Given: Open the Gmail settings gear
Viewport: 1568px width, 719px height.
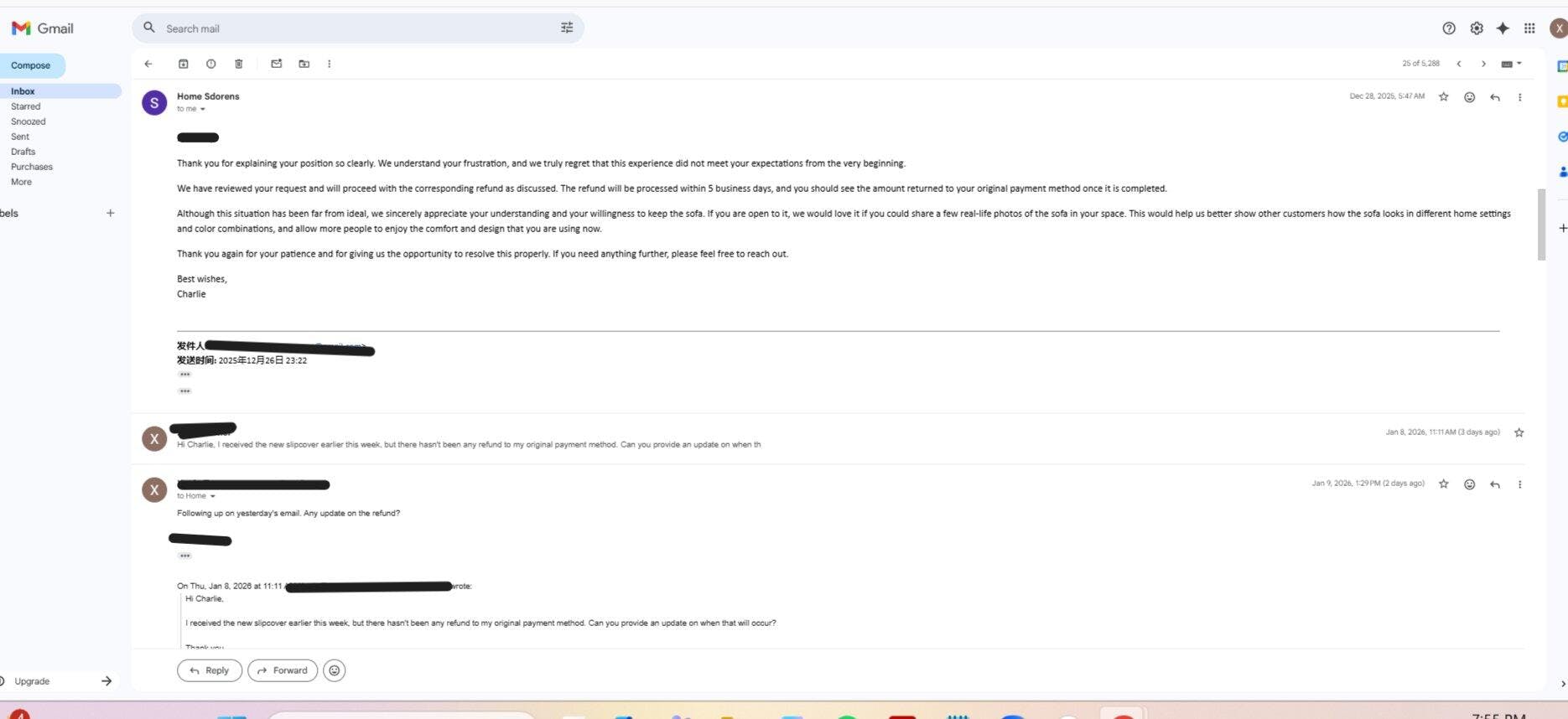Looking at the screenshot, I should pos(1477,28).
